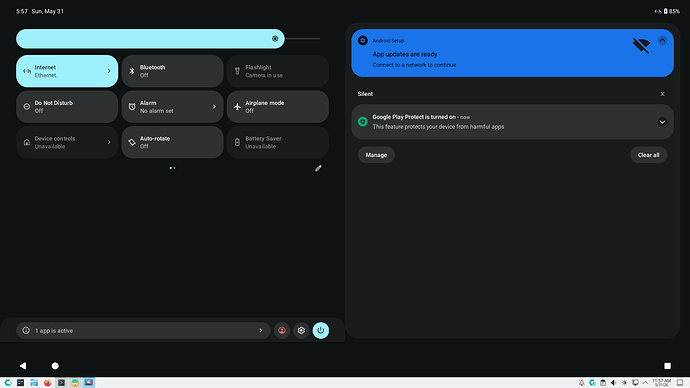This screenshot has width=690, height=388.
Task: Click the chevron on active apps bar
Action: point(261,330)
